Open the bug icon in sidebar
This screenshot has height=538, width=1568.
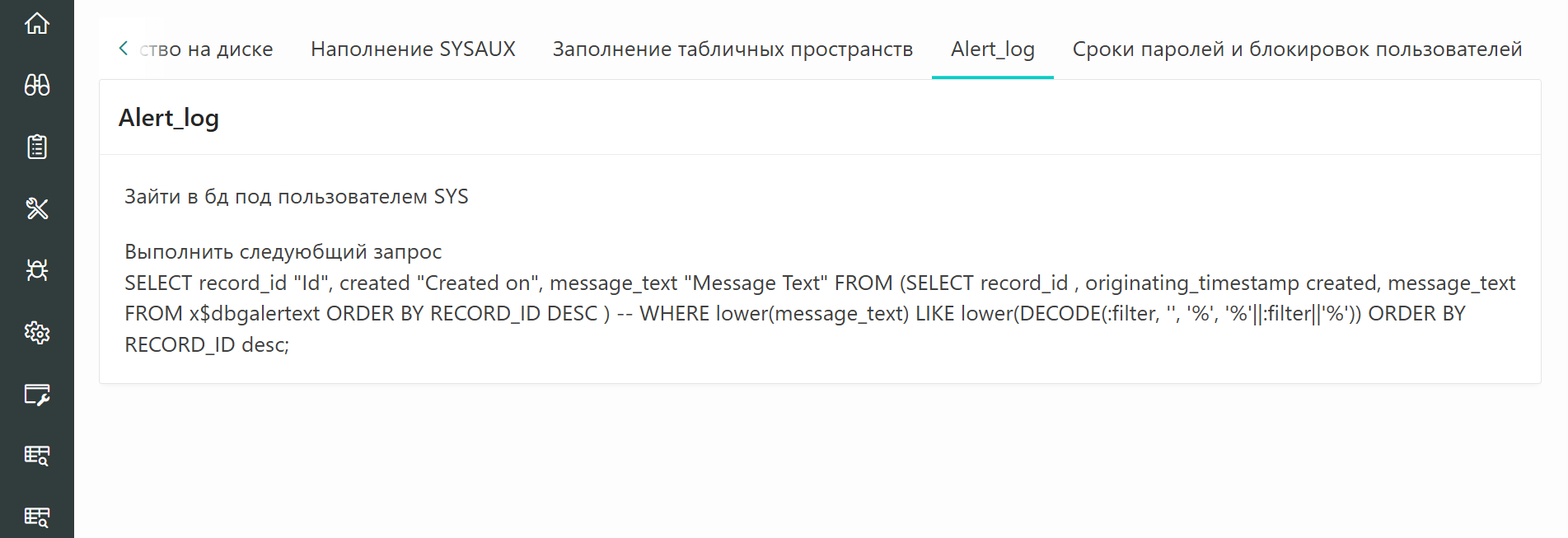click(x=37, y=270)
